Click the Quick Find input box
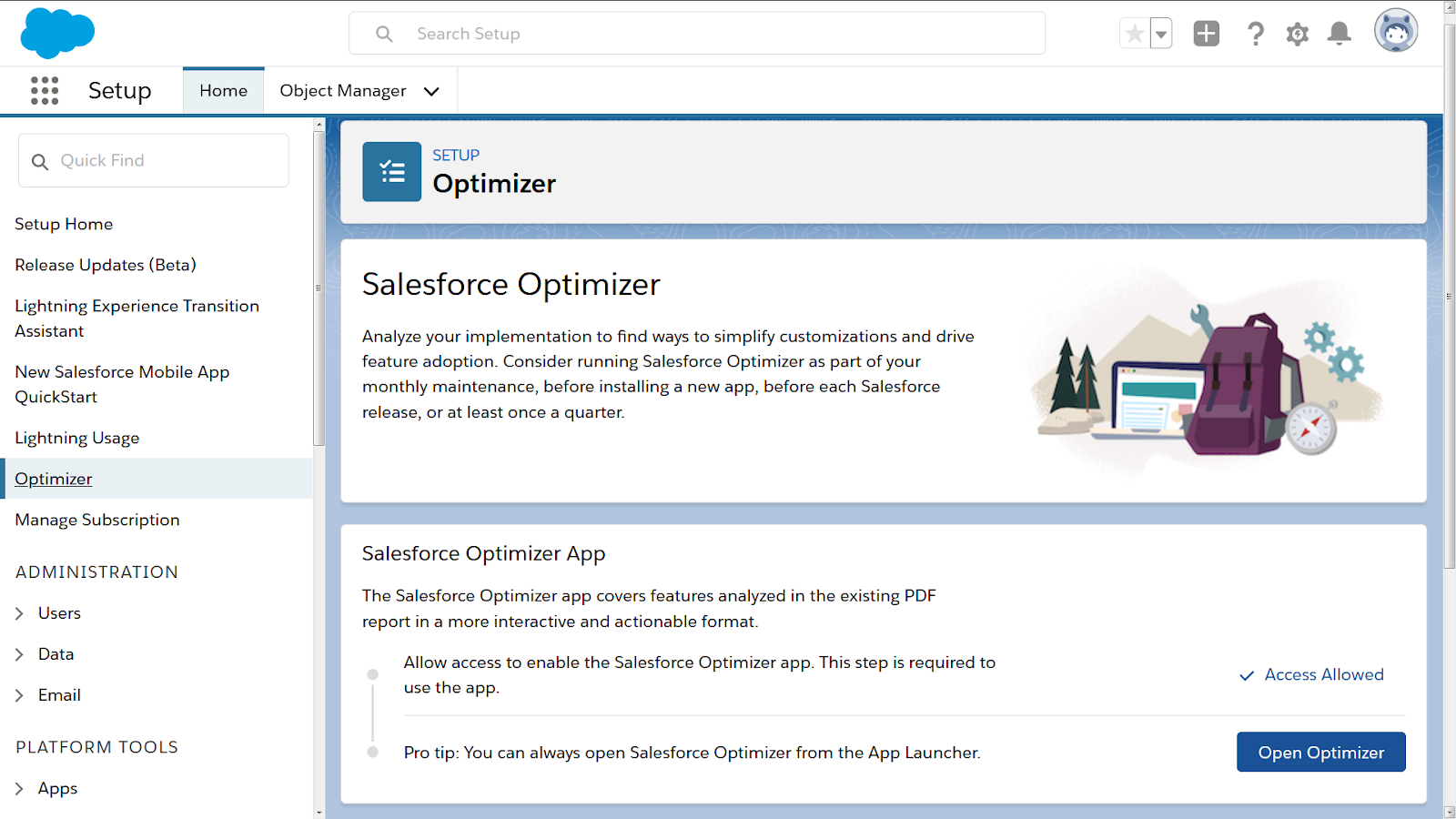 click(x=154, y=160)
